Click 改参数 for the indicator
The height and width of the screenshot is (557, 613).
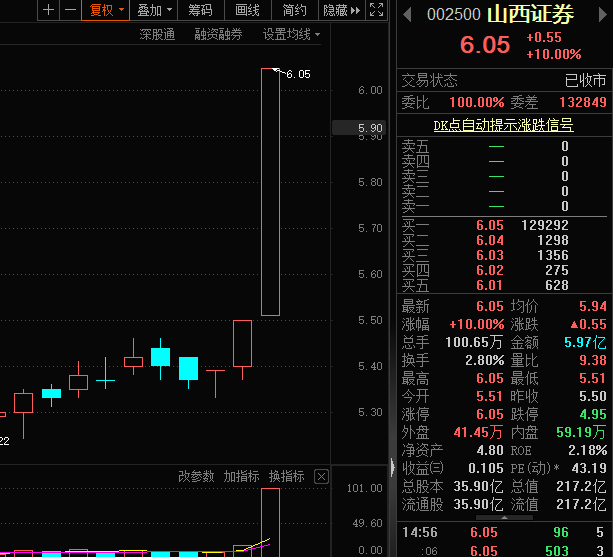click(196, 476)
